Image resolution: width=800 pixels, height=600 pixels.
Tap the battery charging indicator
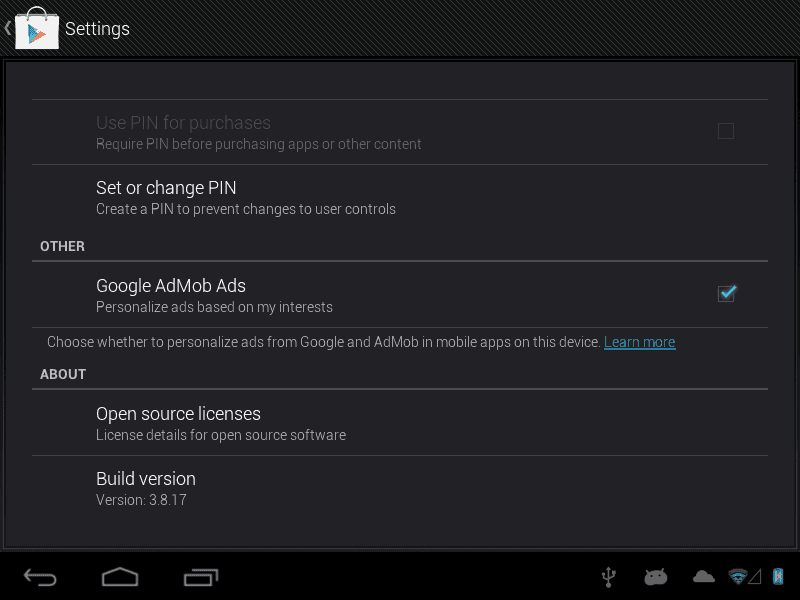(778, 577)
